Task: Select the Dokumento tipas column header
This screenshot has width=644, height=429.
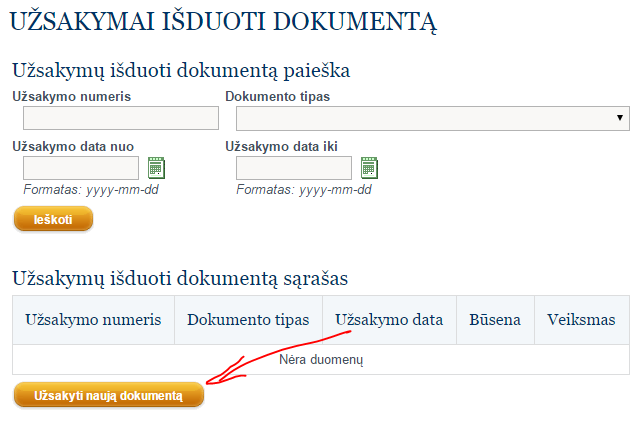Action: click(248, 320)
